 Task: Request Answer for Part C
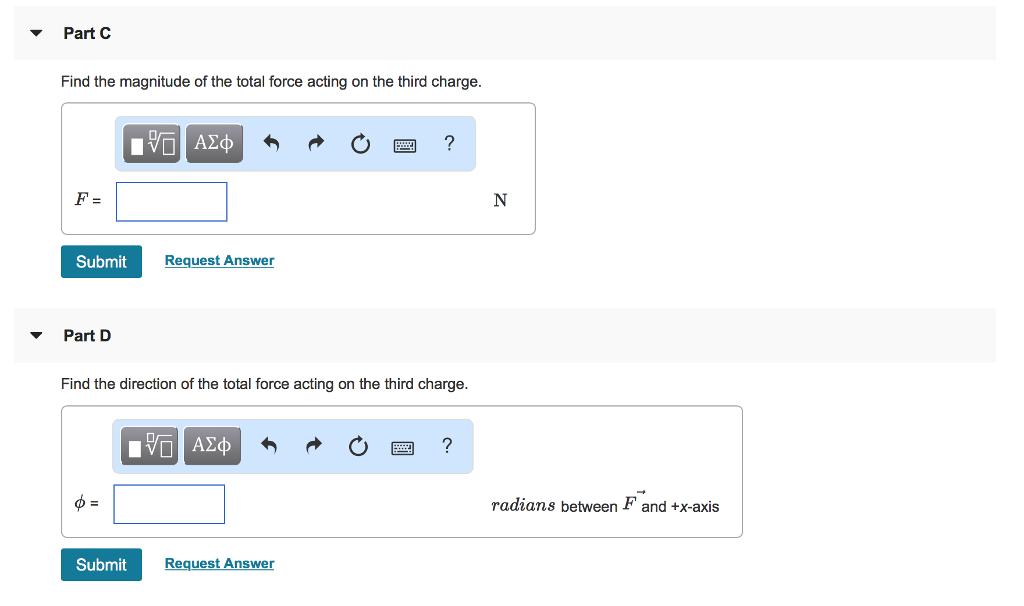(x=219, y=261)
